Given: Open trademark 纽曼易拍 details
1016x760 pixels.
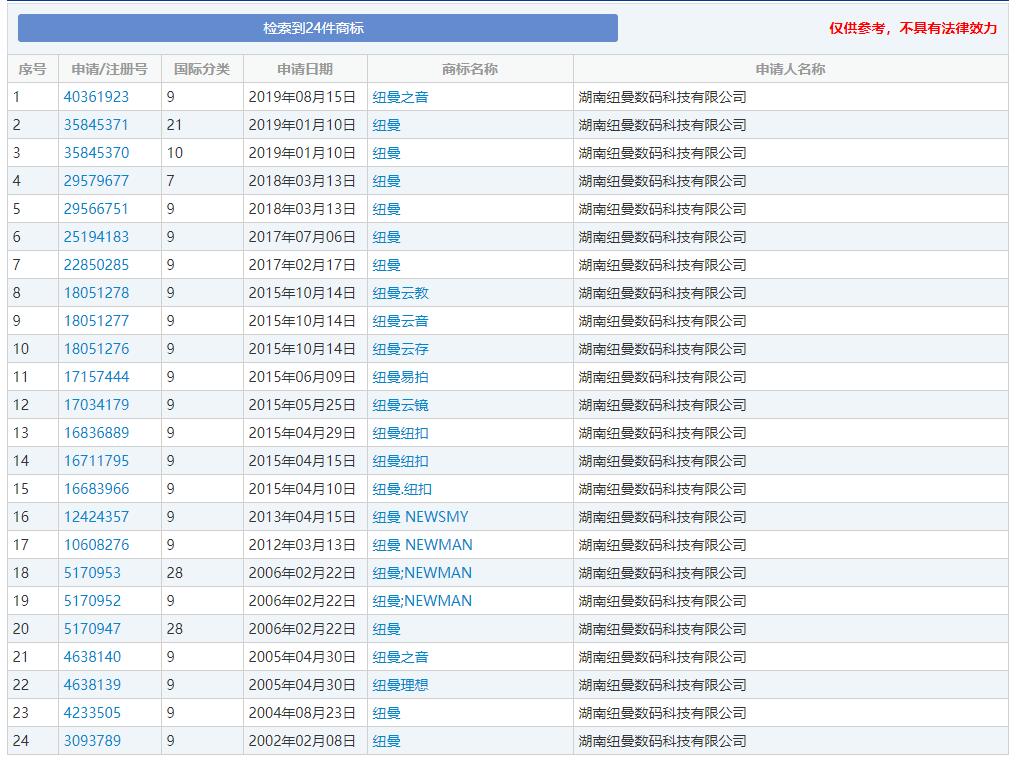Looking at the screenshot, I should (x=399, y=377).
